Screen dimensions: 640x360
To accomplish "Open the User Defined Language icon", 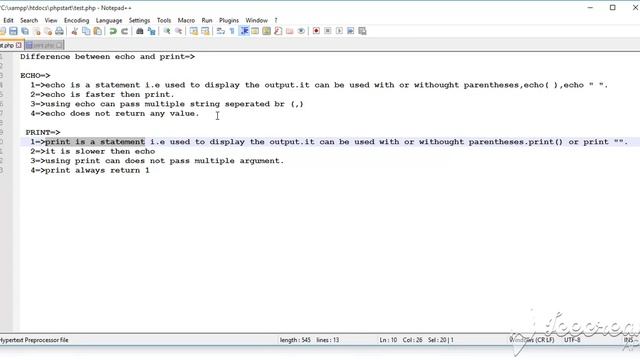I will (255, 31).
